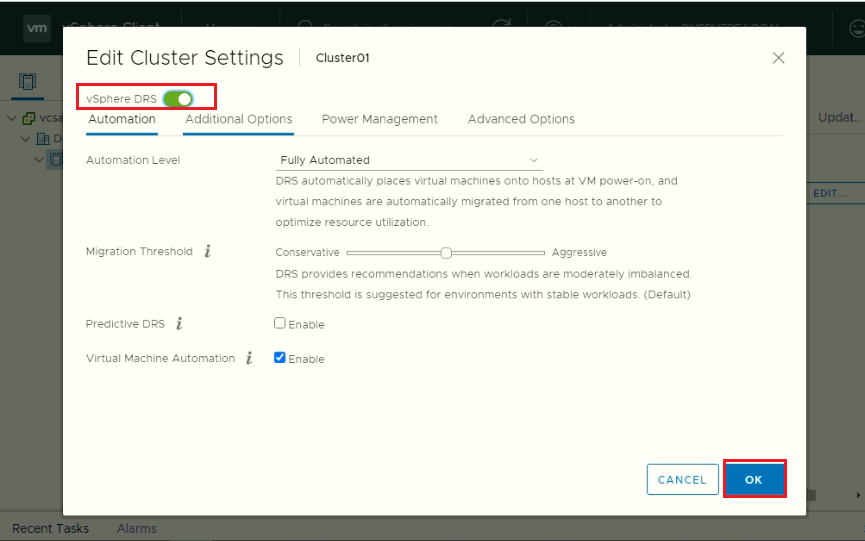Click the CANCEL button
Viewport: 865px width, 541px height.
682,480
